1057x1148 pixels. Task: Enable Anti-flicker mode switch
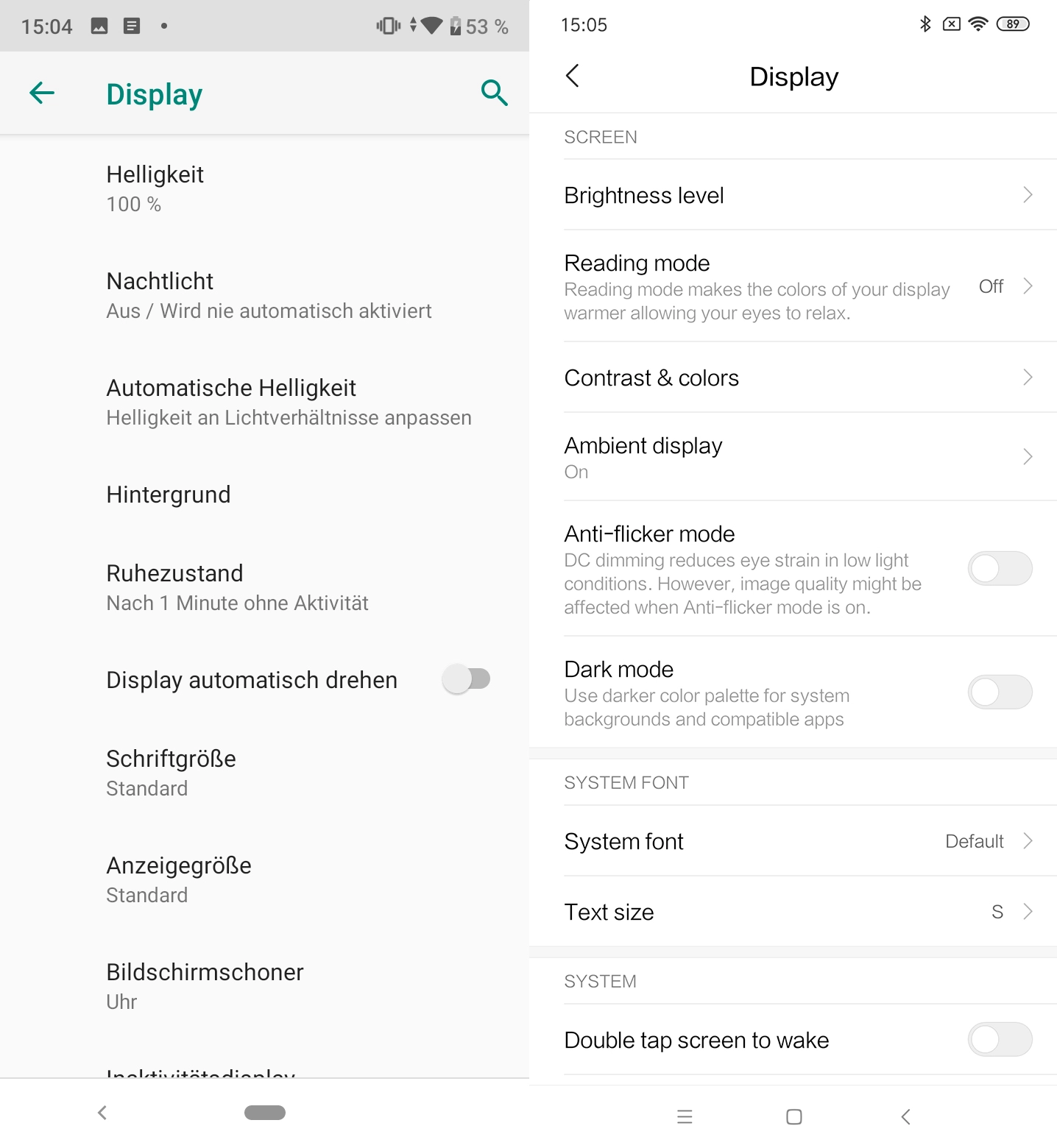coord(1000,568)
